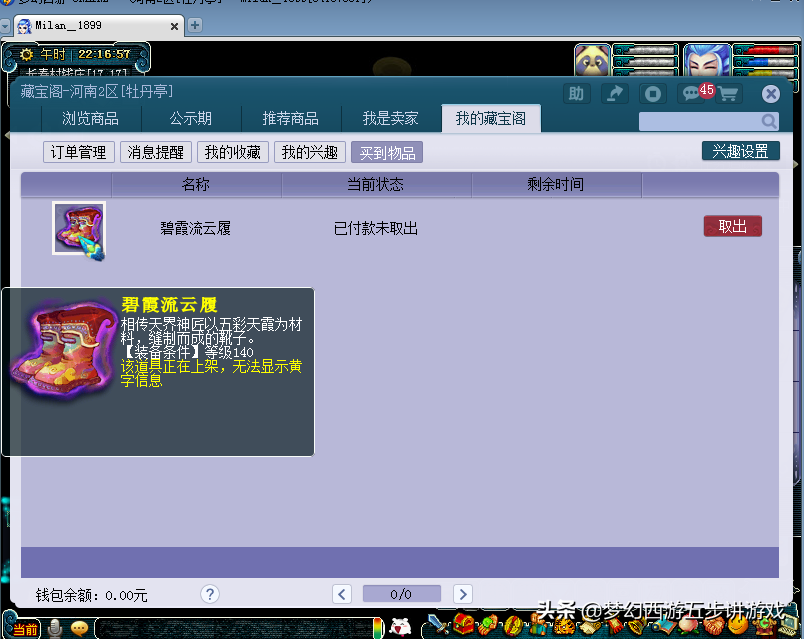Image resolution: width=804 pixels, height=639 pixels.
Task: Click the 名称 column header
Action: [x=196, y=185]
